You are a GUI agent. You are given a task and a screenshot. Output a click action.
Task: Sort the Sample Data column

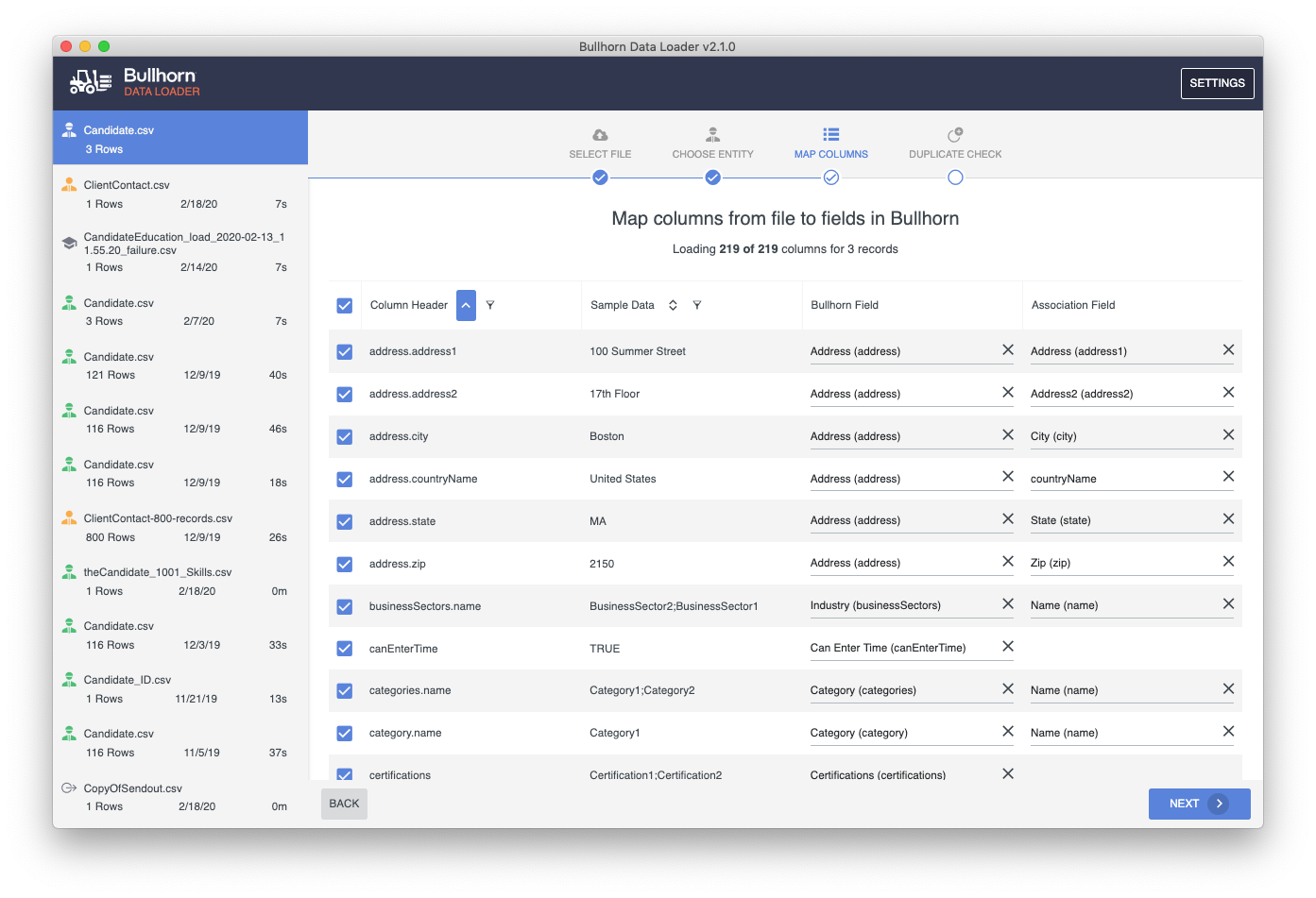673,305
